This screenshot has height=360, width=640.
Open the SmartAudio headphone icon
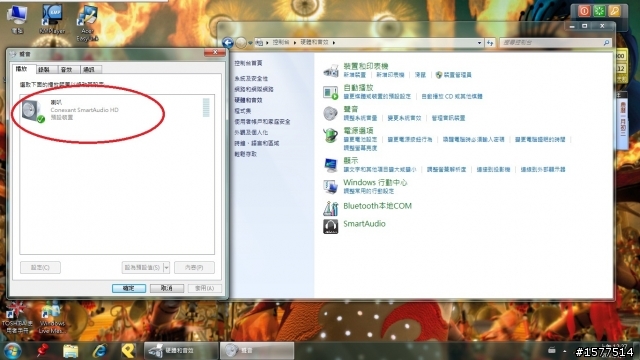331,226
